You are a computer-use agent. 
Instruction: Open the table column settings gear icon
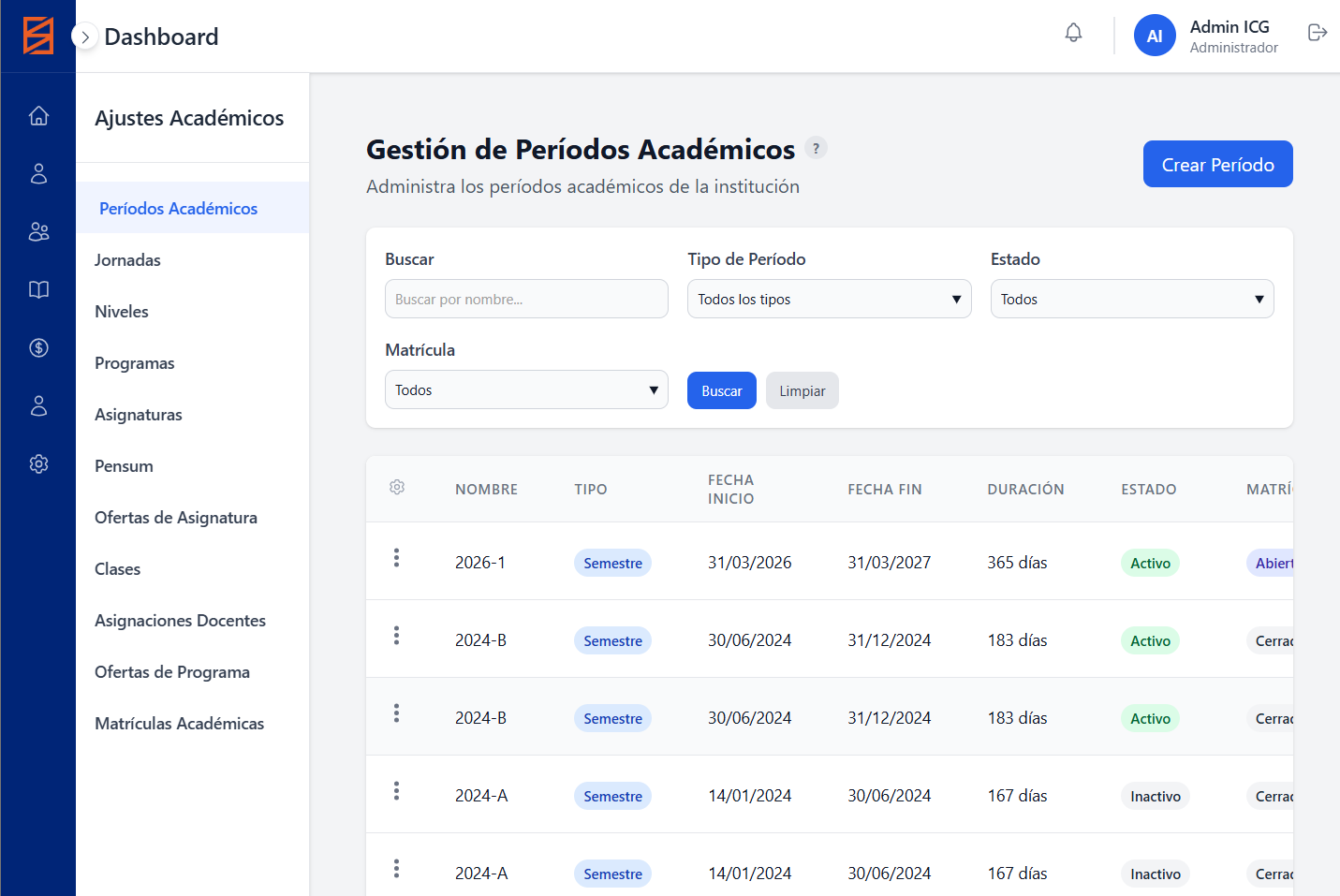(397, 487)
